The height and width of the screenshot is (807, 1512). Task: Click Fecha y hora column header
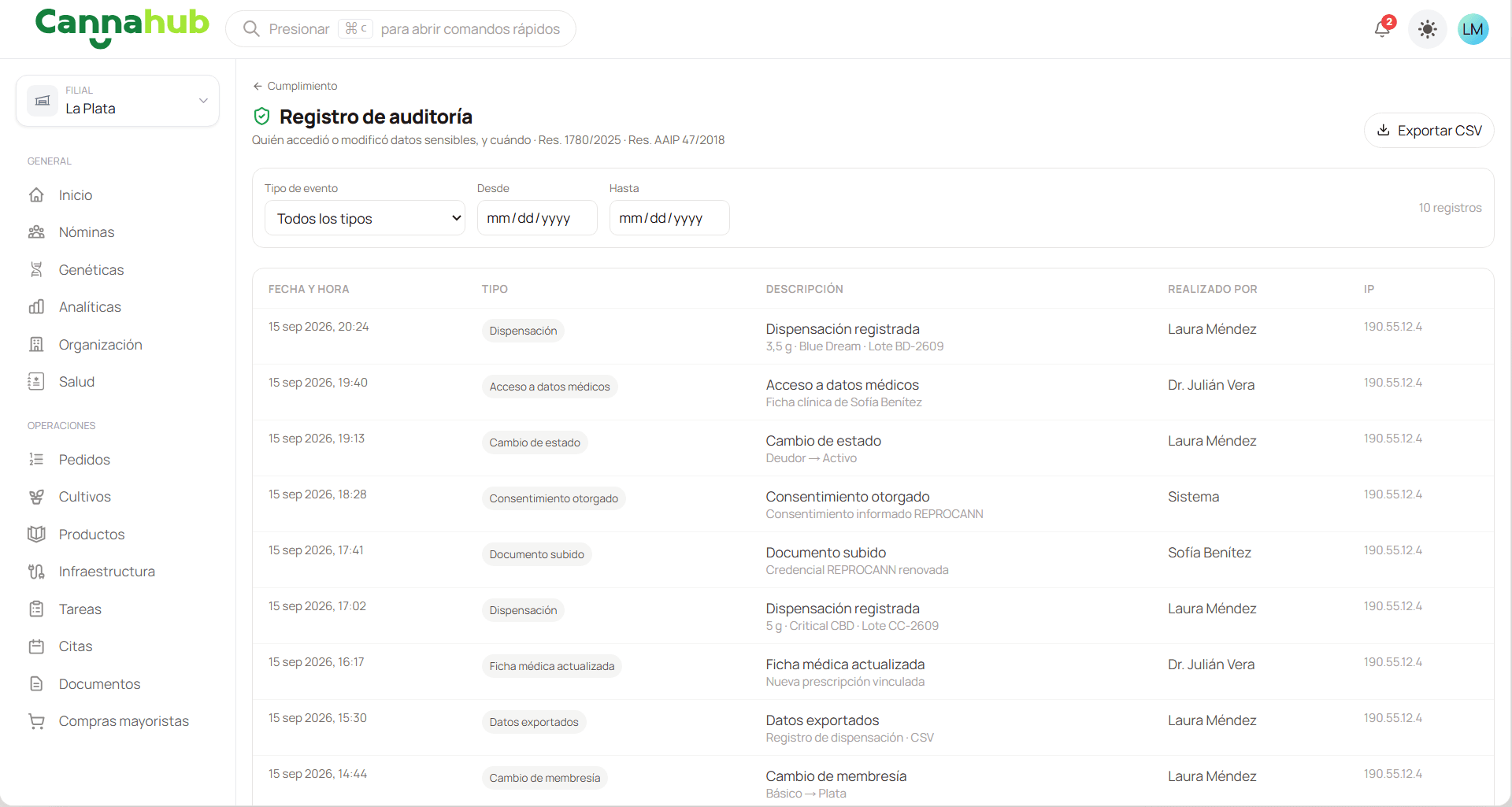tap(309, 289)
